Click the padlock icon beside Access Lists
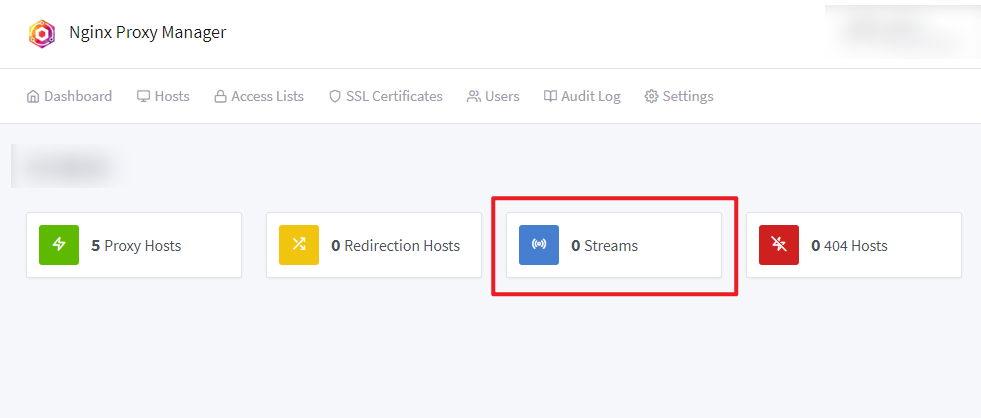 click(220, 97)
